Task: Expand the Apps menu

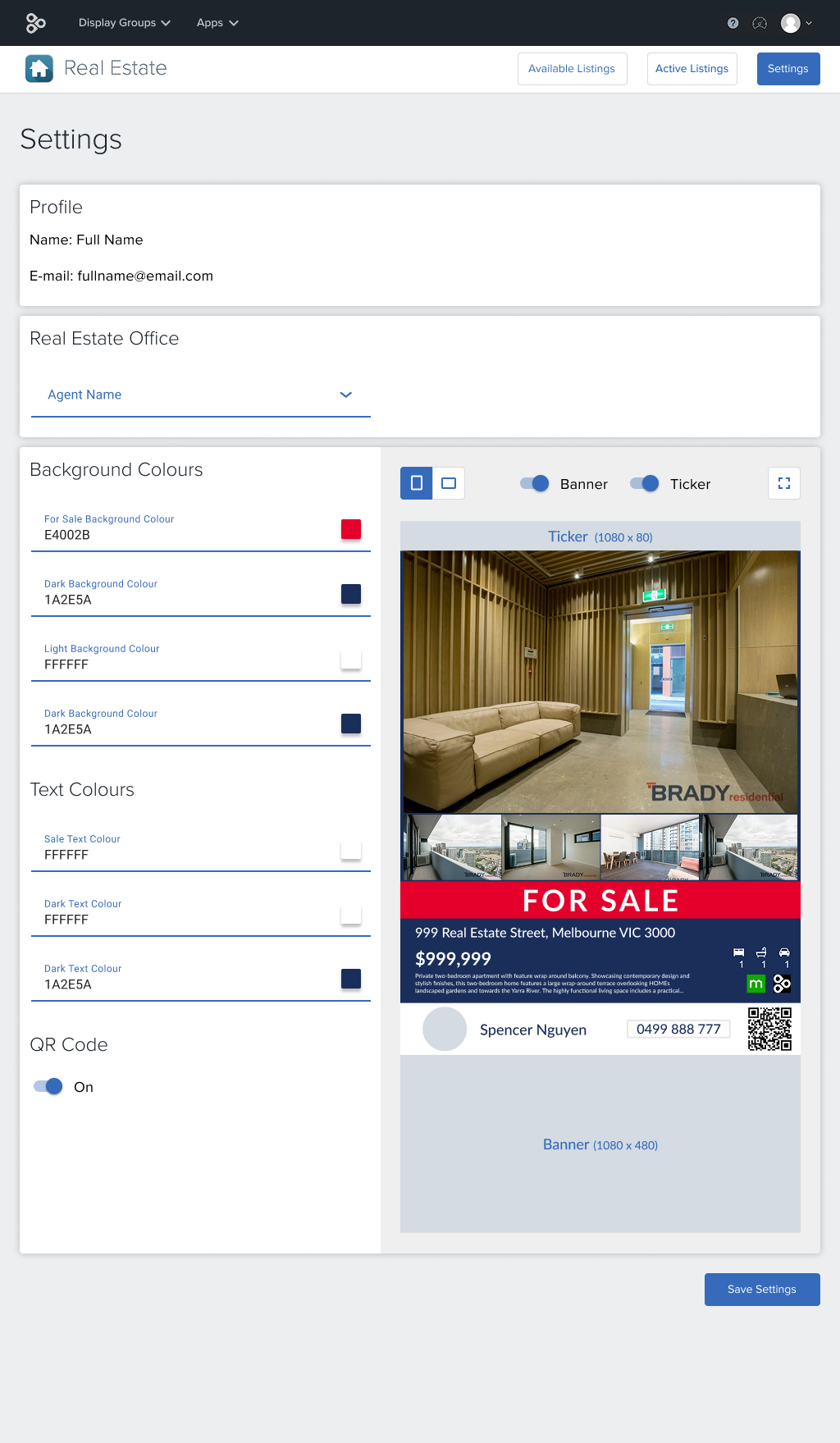Action: tap(217, 23)
